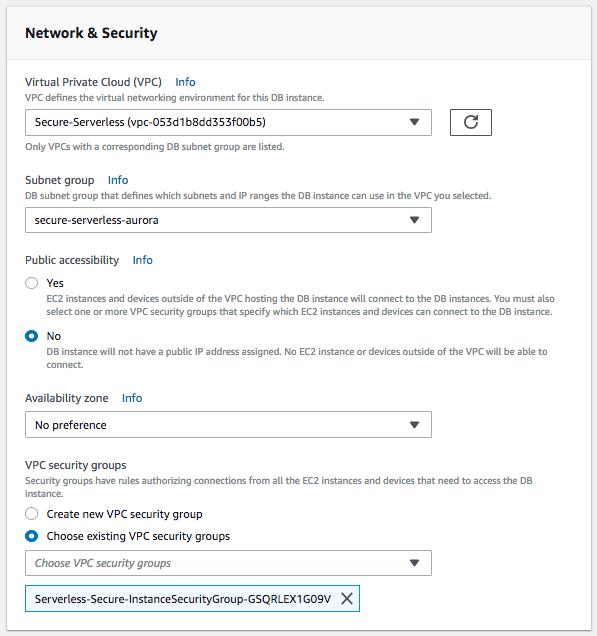Click the Choose VPC security groups field
Image resolution: width=597 pixels, height=636 pixels.
[228, 563]
